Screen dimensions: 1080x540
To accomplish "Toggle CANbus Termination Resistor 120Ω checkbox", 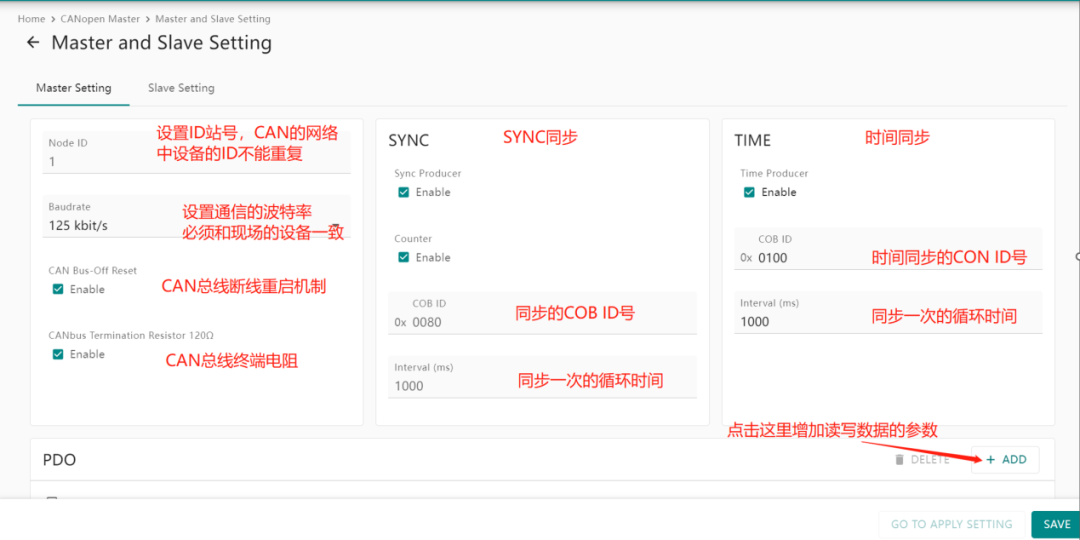I will (x=59, y=354).
